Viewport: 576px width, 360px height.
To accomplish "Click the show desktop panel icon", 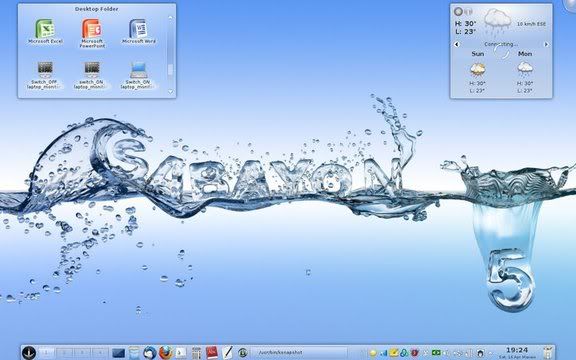I will coord(118,353).
